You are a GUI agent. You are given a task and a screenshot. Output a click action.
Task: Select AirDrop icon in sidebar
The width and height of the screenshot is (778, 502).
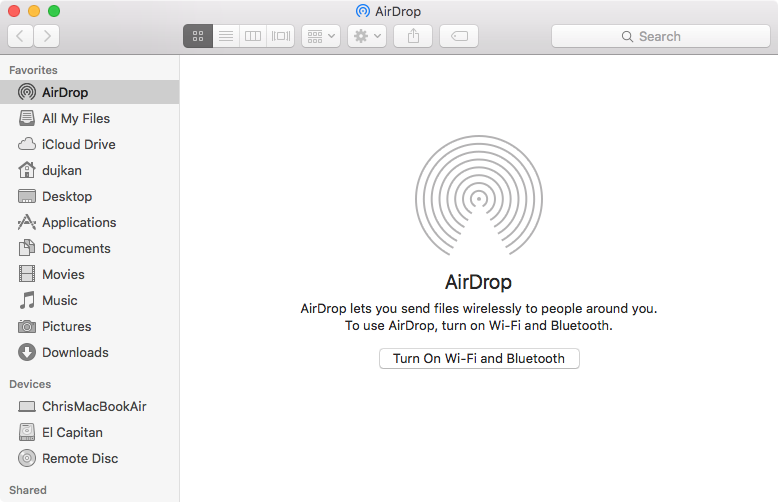27,92
